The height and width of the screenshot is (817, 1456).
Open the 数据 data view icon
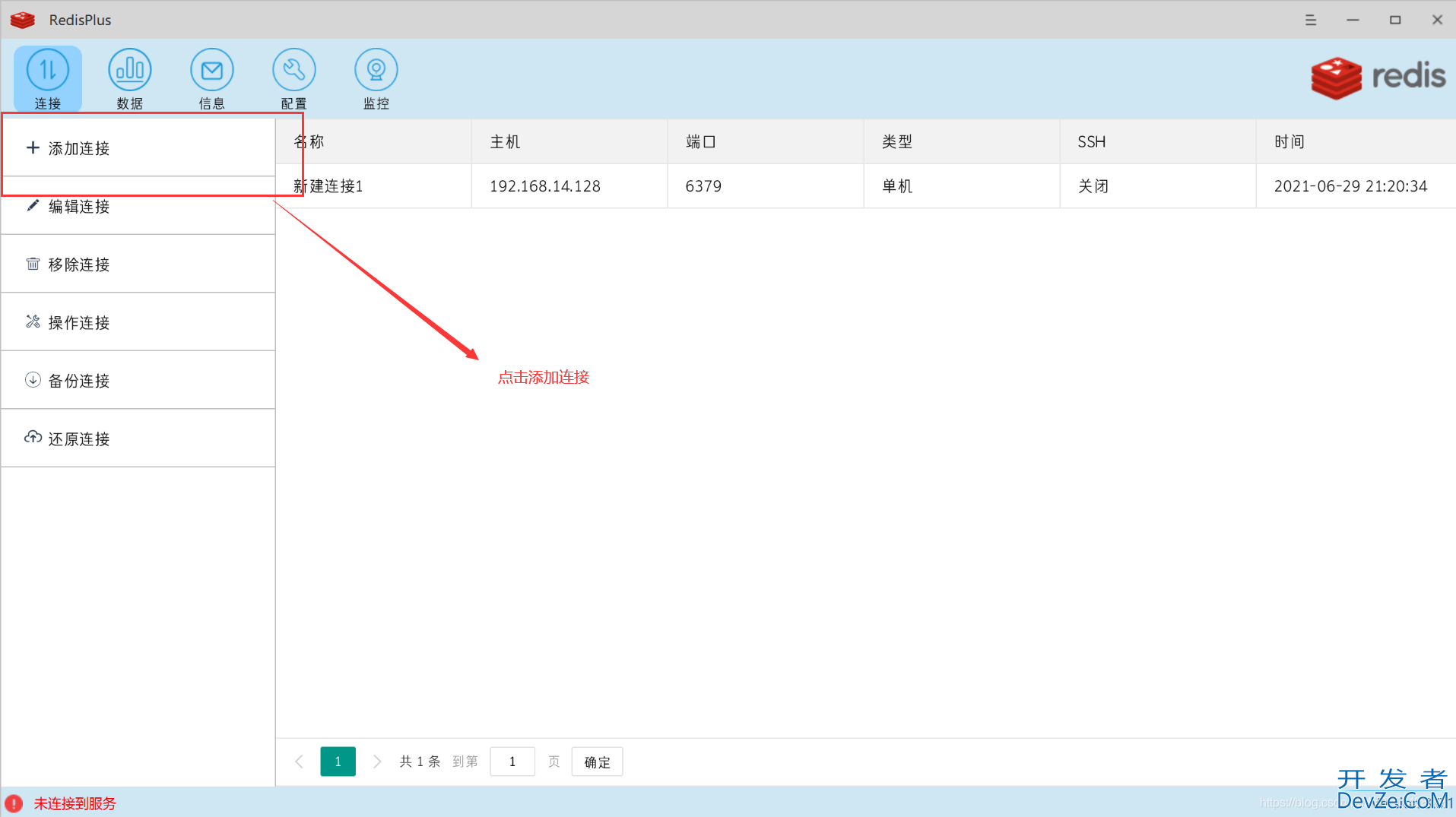click(130, 78)
